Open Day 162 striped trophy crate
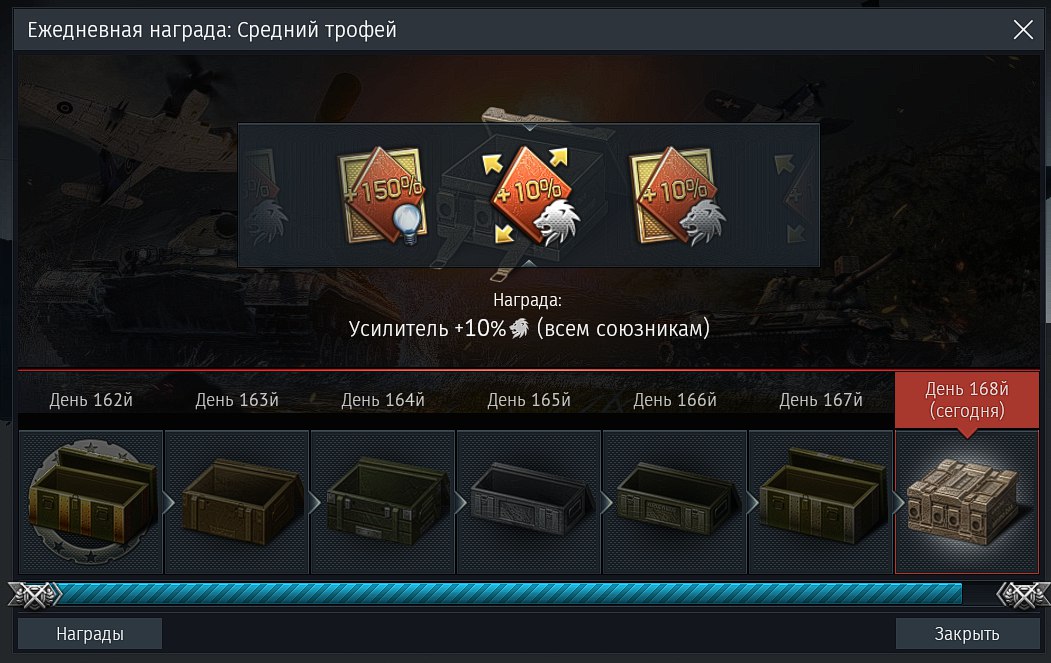This screenshot has width=1051, height=663. tap(90, 502)
